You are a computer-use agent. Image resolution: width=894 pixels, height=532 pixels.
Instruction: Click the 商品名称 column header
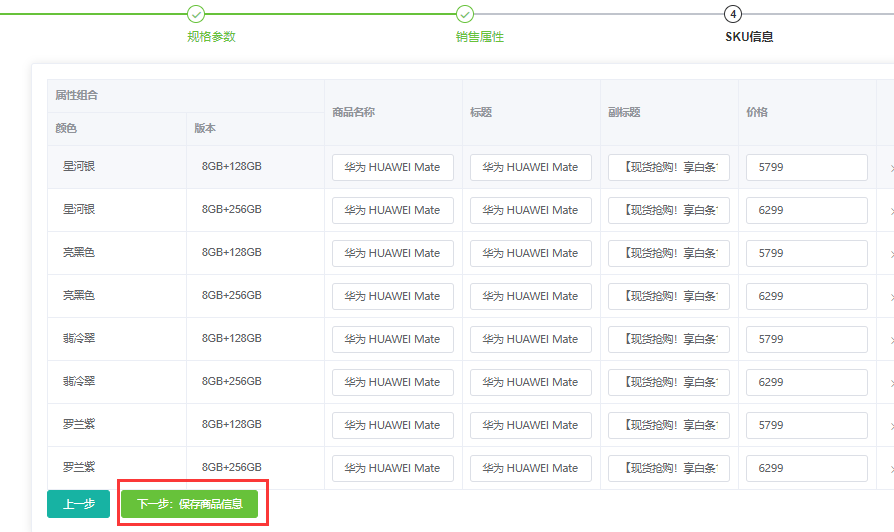[353, 112]
